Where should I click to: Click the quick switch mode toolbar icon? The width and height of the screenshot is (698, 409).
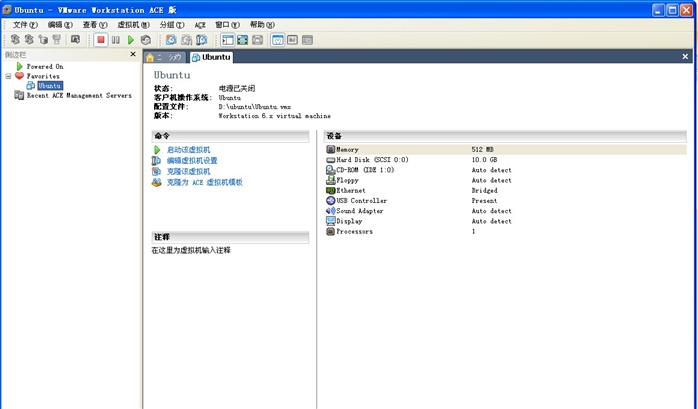[x=257, y=40]
